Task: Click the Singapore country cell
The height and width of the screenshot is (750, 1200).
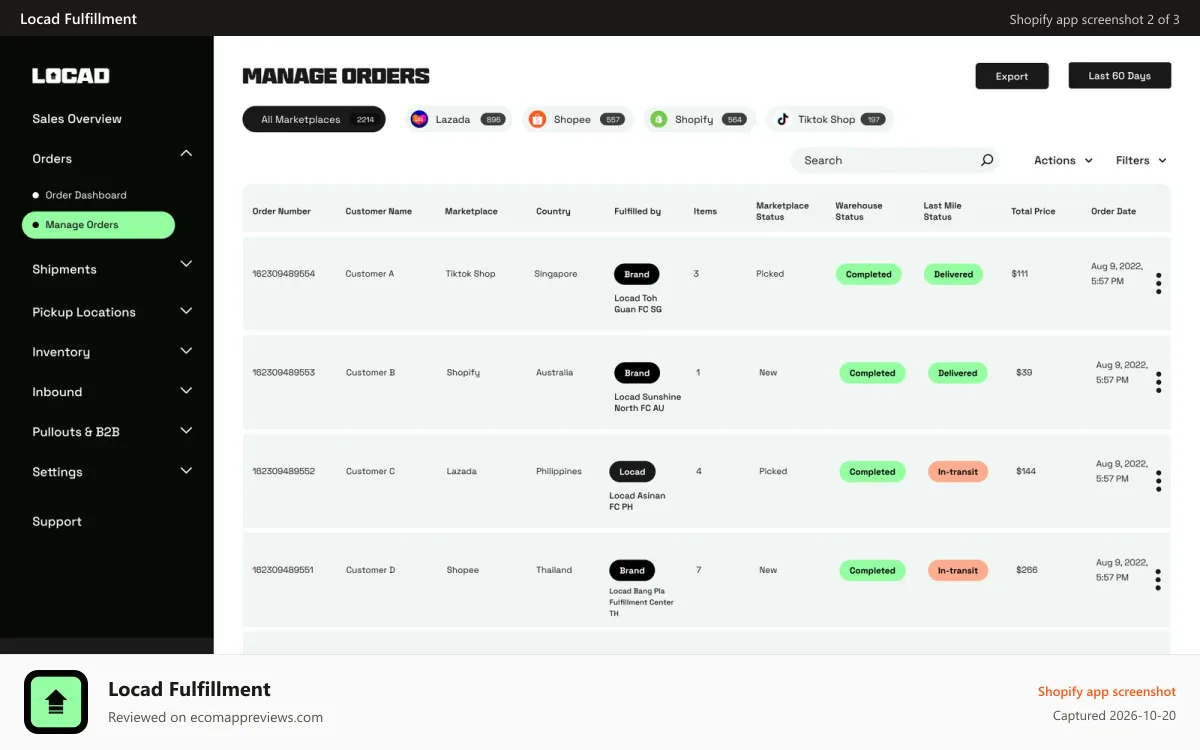Action: click(x=555, y=274)
